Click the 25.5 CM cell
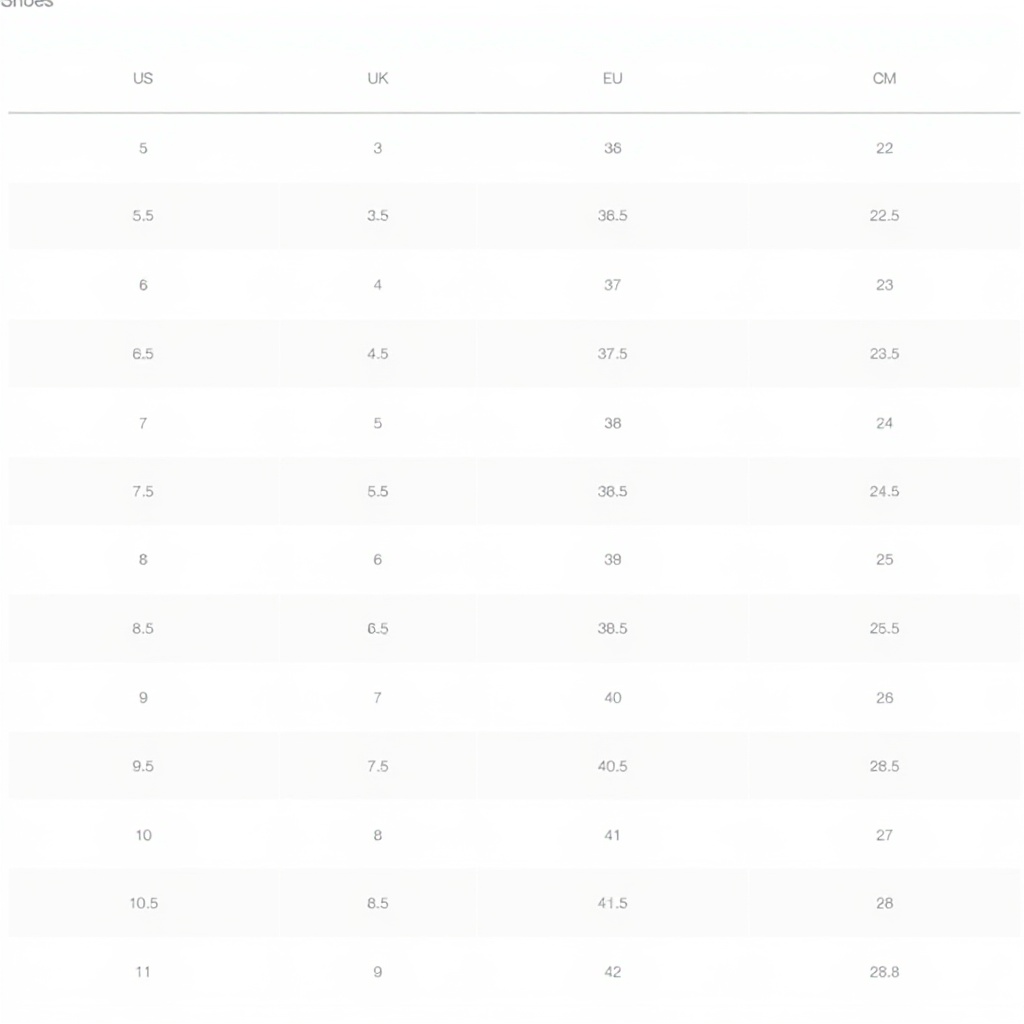Screen dimensions: 1024x1024 tap(884, 629)
